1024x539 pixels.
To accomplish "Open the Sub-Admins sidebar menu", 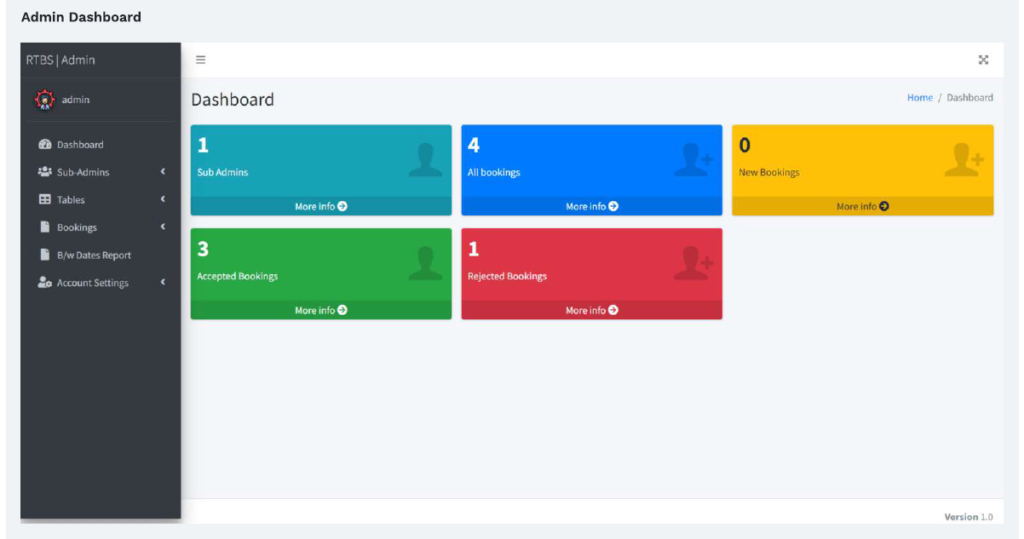I will click(x=101, y=172).
